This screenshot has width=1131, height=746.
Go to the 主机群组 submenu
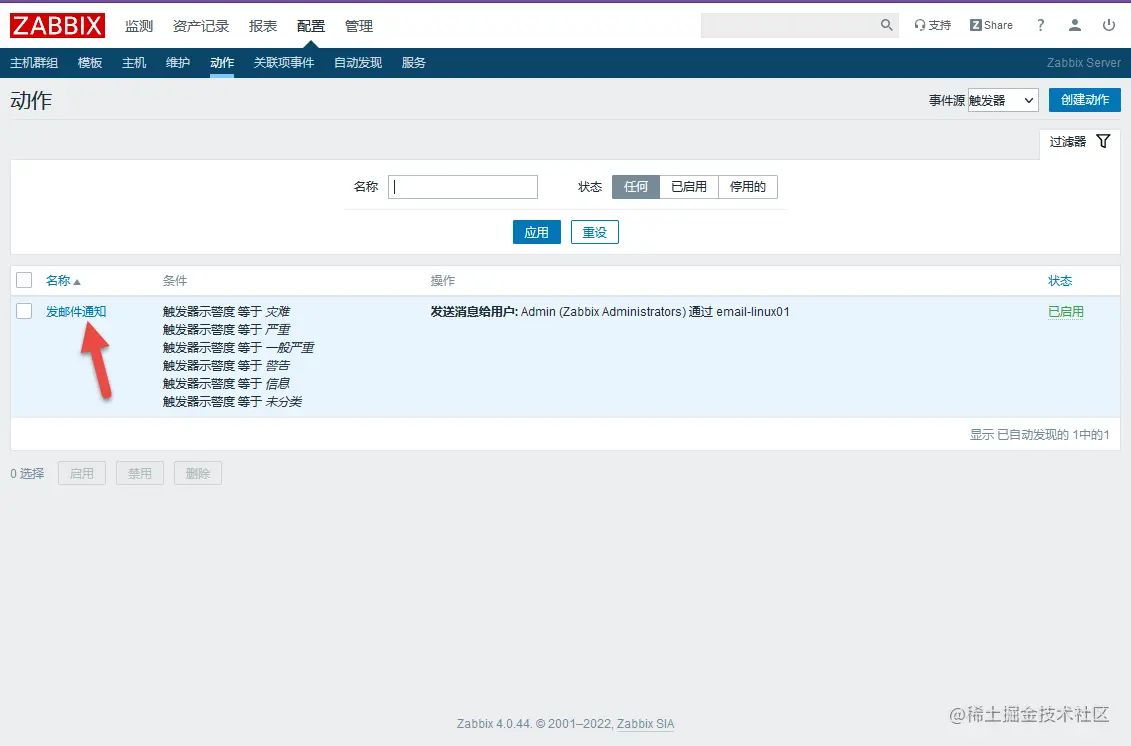click(34, 63)
